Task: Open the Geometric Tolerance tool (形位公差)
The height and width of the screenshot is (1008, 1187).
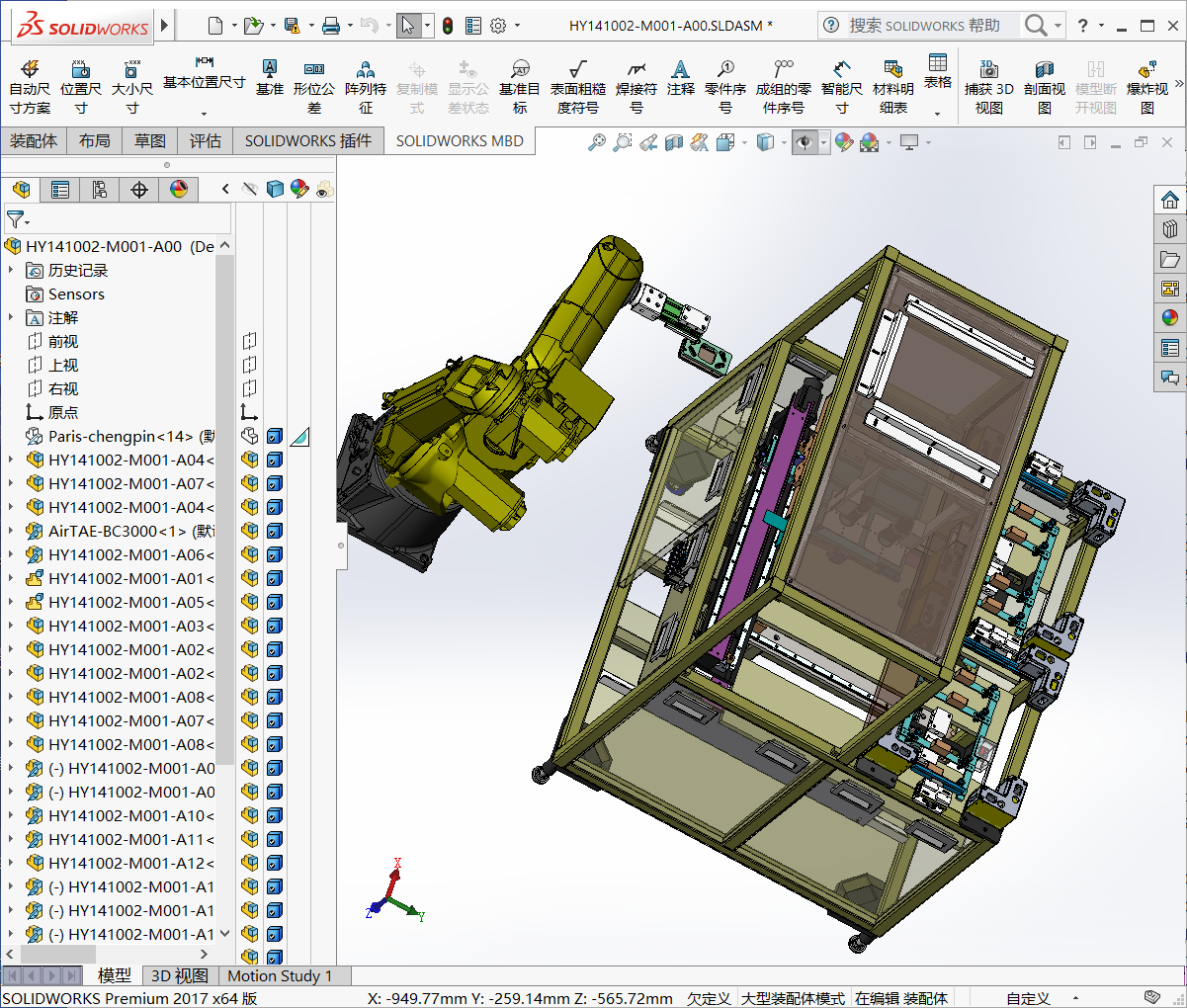Action: [314, 86]
